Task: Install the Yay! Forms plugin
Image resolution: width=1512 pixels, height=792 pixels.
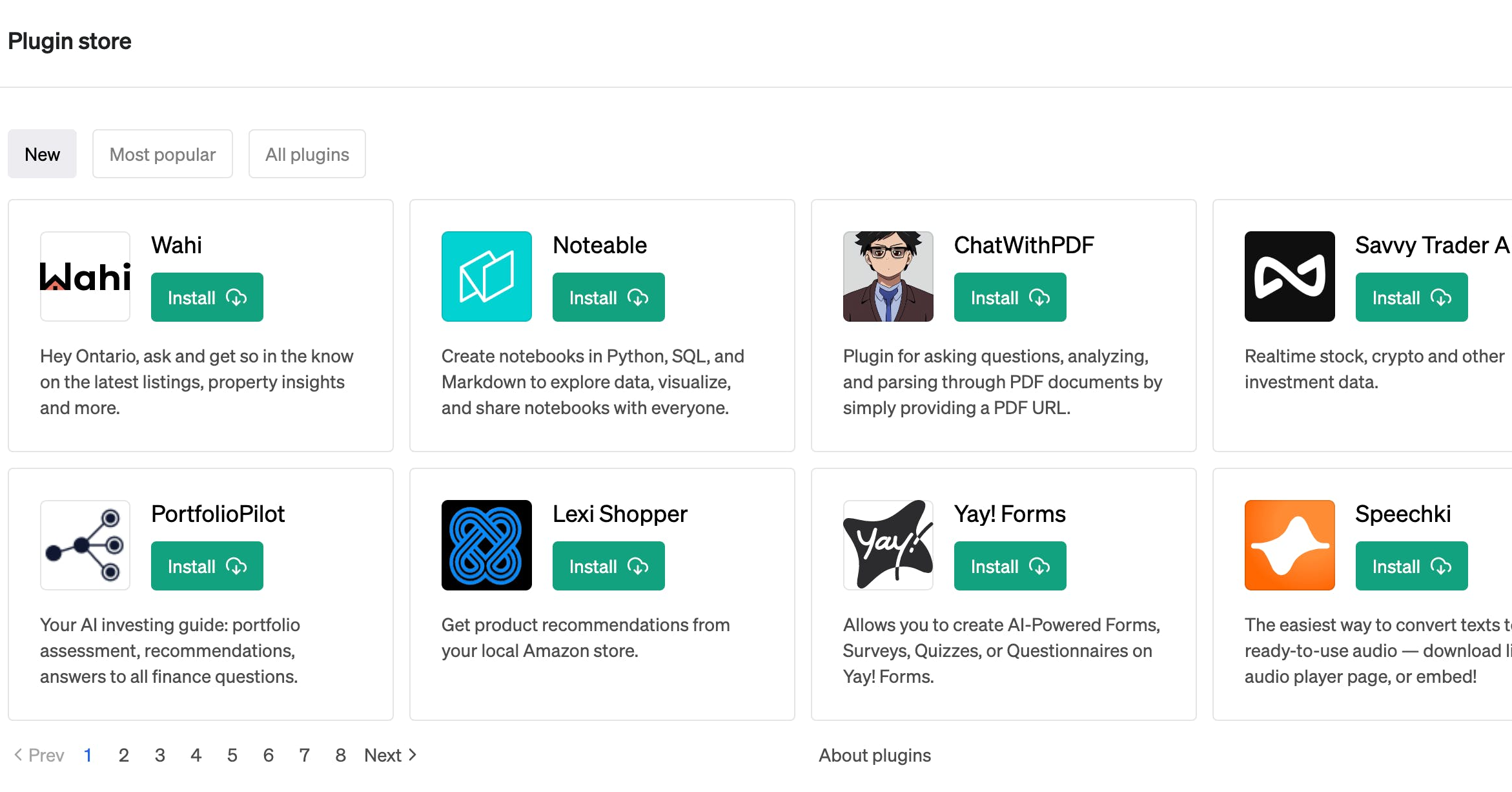Action: (x=1010, y=567)
